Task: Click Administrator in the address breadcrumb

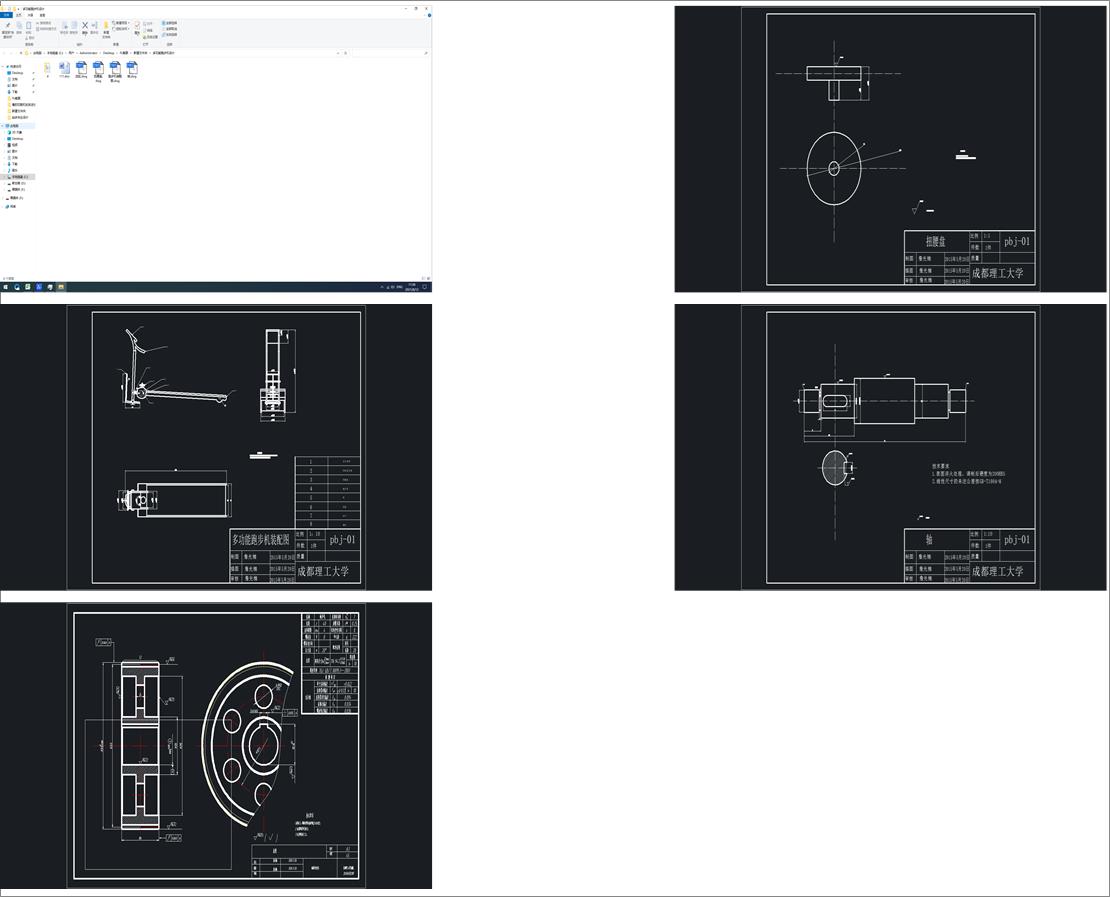Action: click(x=88, y=53)
